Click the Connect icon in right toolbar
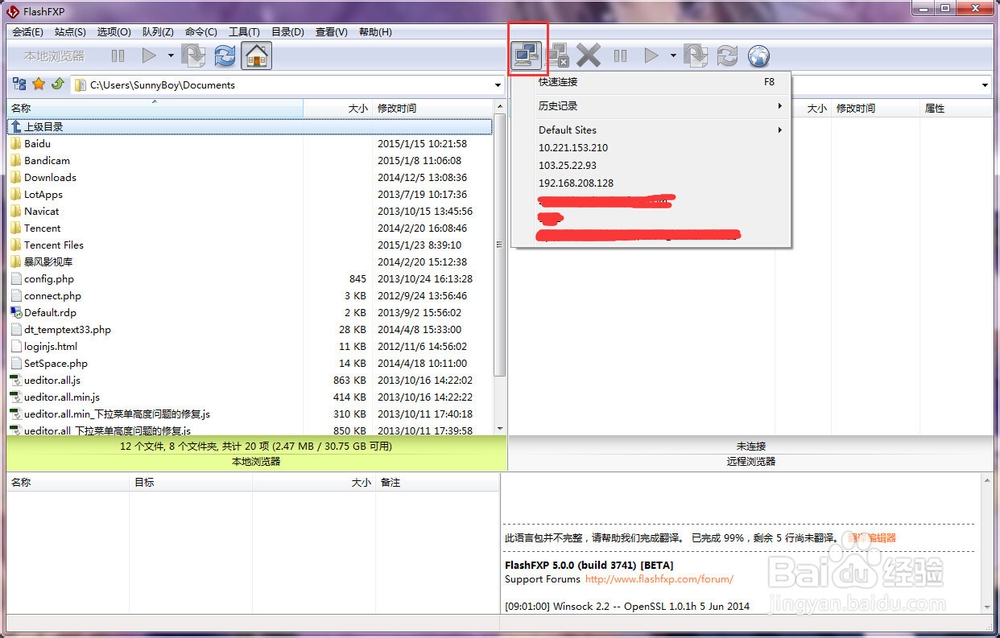 coord(527,56)
